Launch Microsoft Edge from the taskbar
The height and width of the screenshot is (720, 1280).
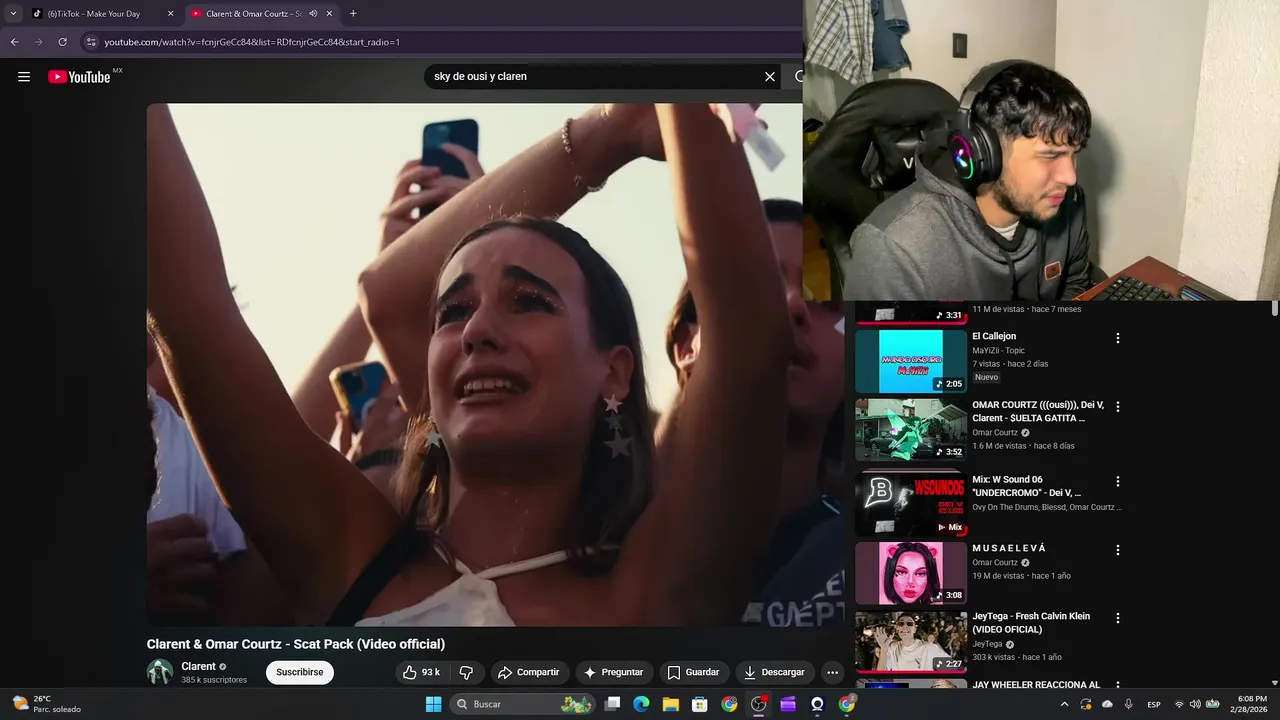tap(642, 704)
